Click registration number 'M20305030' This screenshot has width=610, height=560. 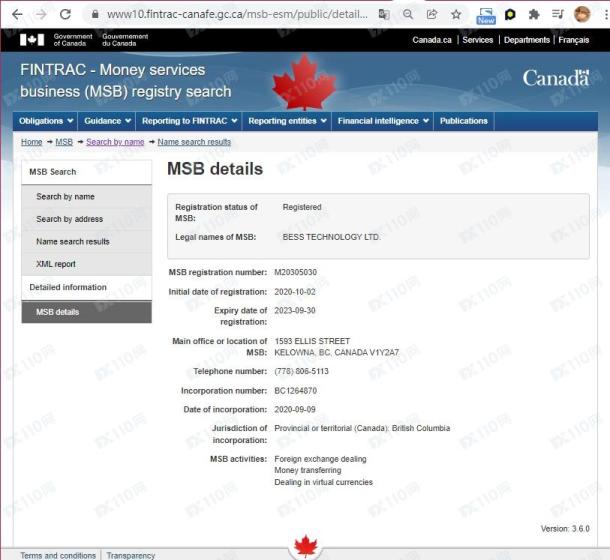click(296, 272)
